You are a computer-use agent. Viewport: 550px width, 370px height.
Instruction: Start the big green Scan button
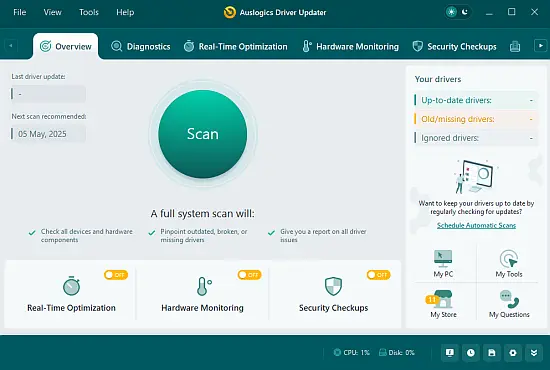pos(203,134)
